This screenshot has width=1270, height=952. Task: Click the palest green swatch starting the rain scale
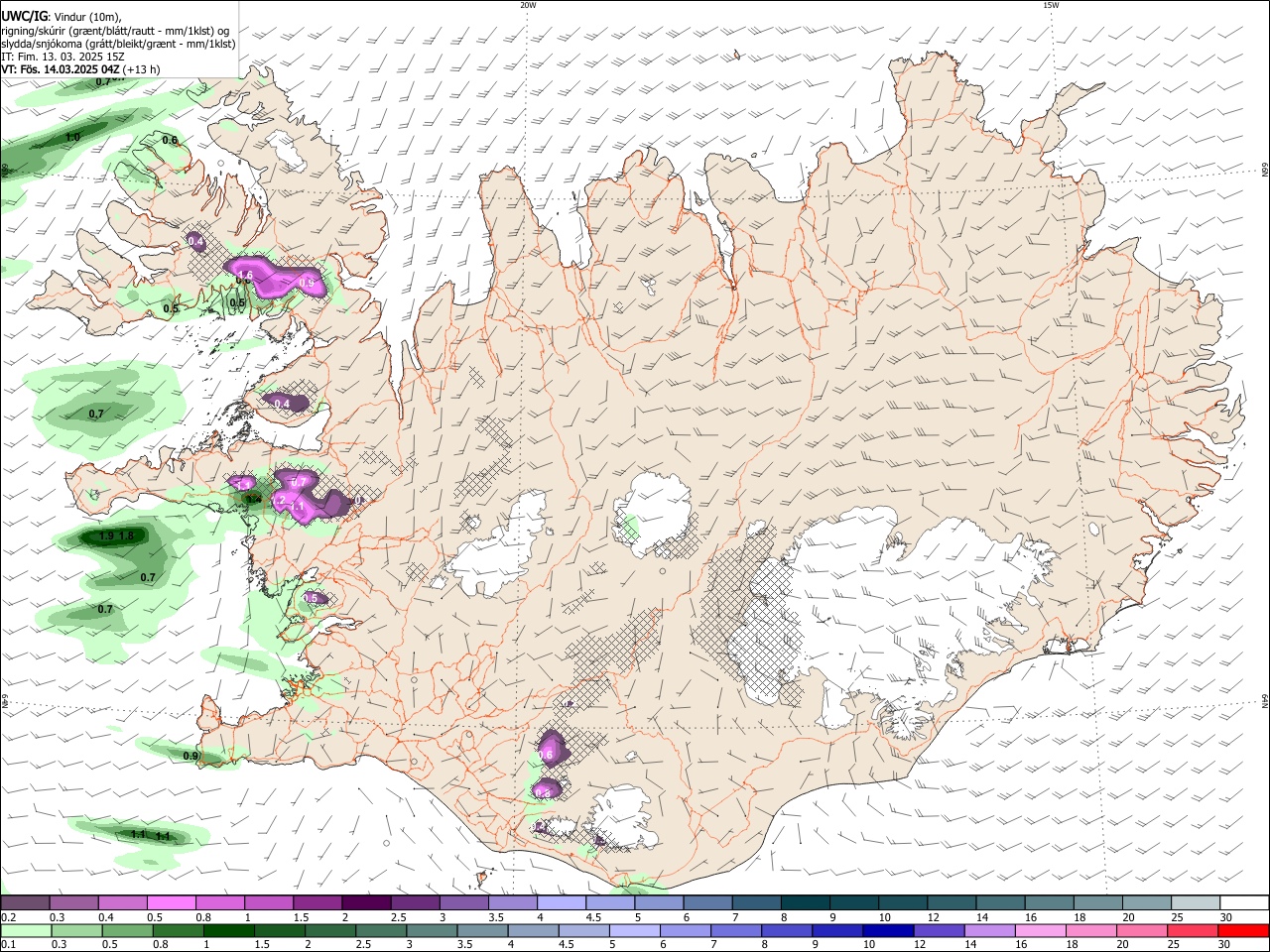pyautogui.click(x=25, y=931)
